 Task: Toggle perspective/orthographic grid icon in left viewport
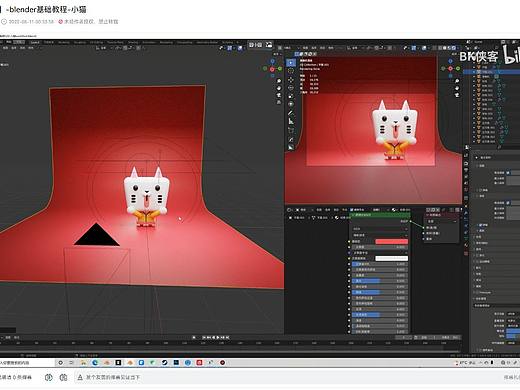[279, 102]
